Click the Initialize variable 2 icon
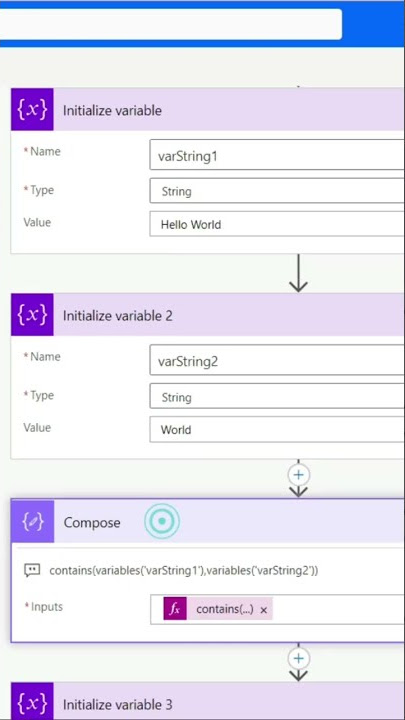Screen dimensions: 405x720 [32, 315]
